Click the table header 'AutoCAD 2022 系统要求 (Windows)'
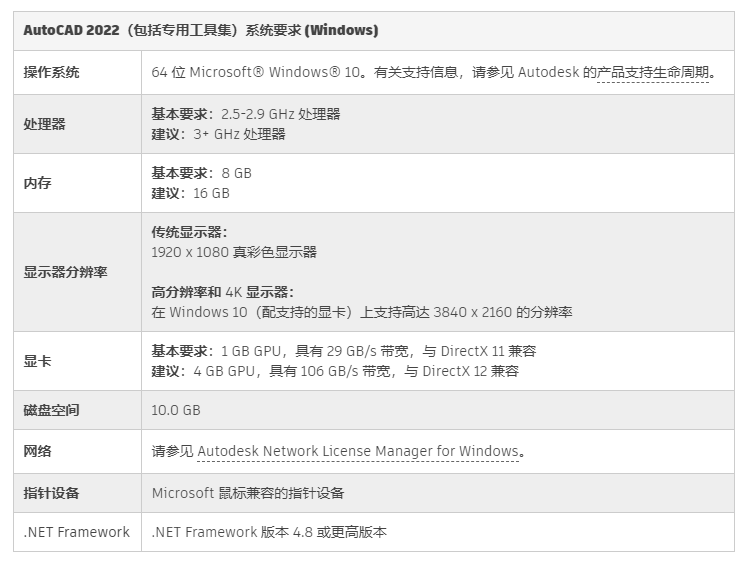Screen dimensions: 746x562 click(x=201, y=30)
